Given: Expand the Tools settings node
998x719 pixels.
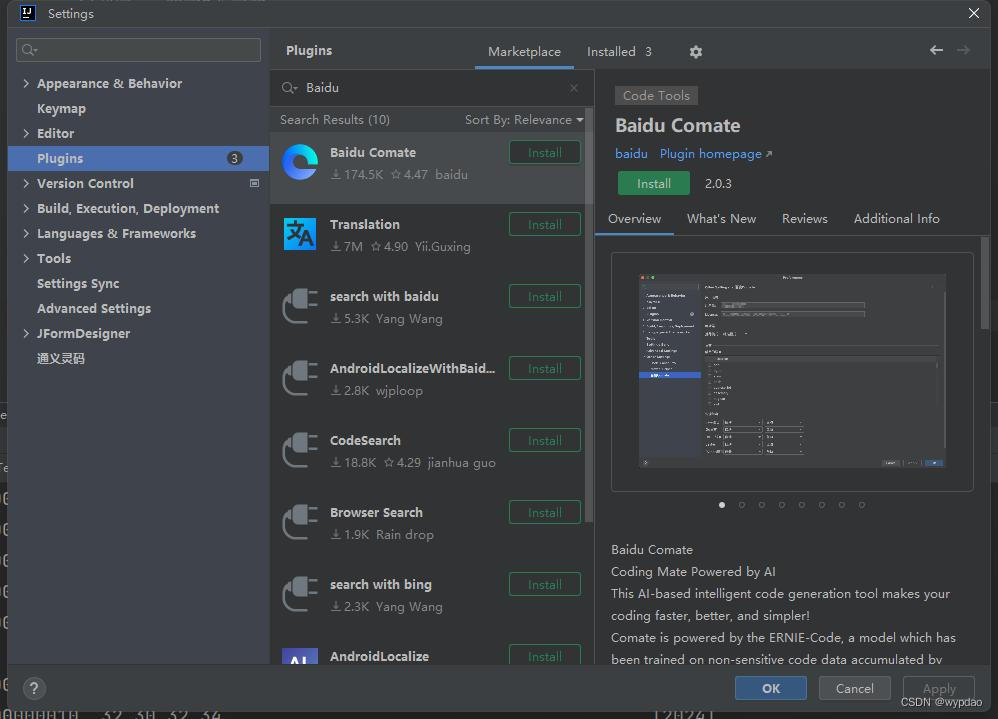Looking at the screenshot, I should pyautogui.click(x=26, y=258).
